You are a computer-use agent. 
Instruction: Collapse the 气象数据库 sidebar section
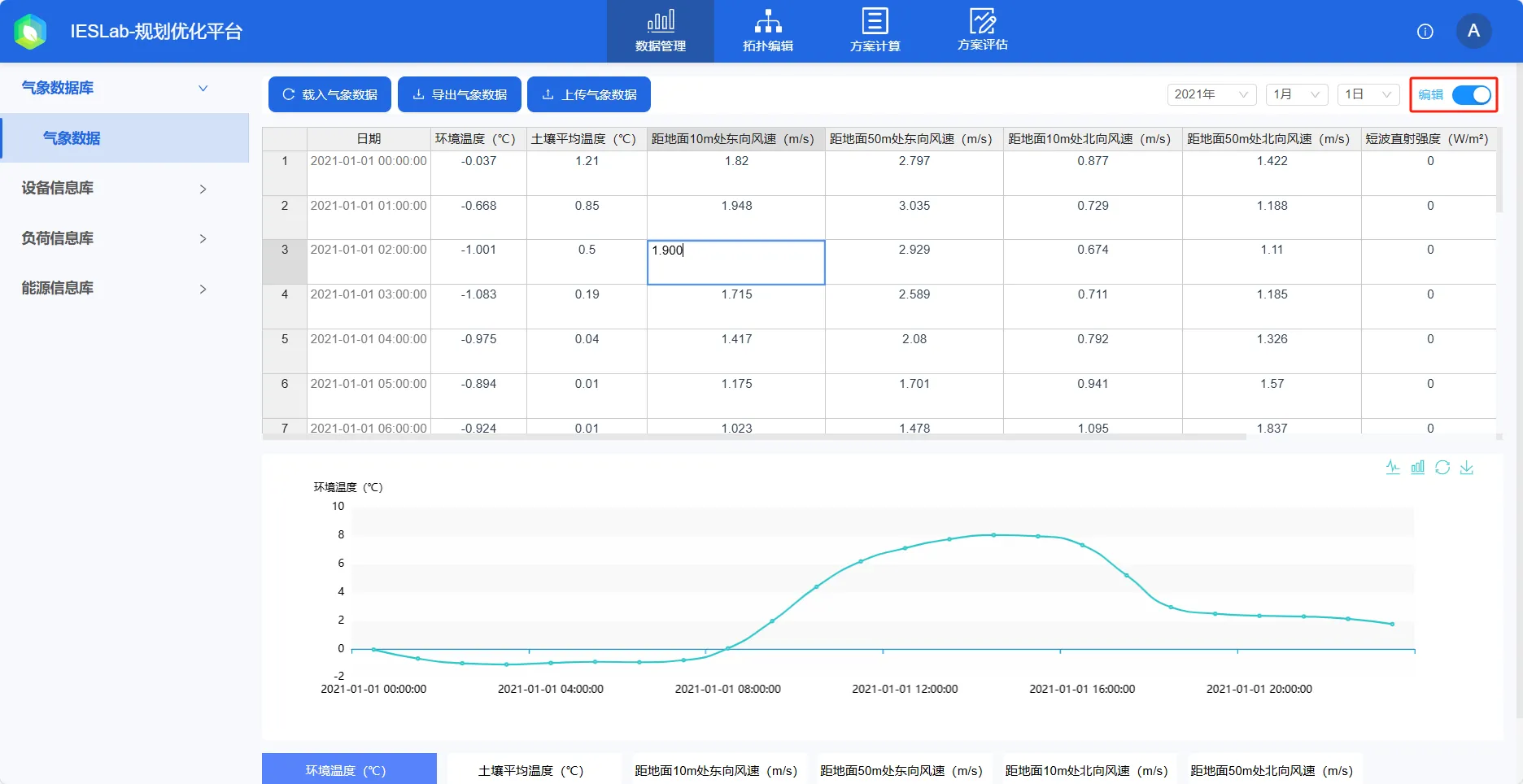point(124,88)
